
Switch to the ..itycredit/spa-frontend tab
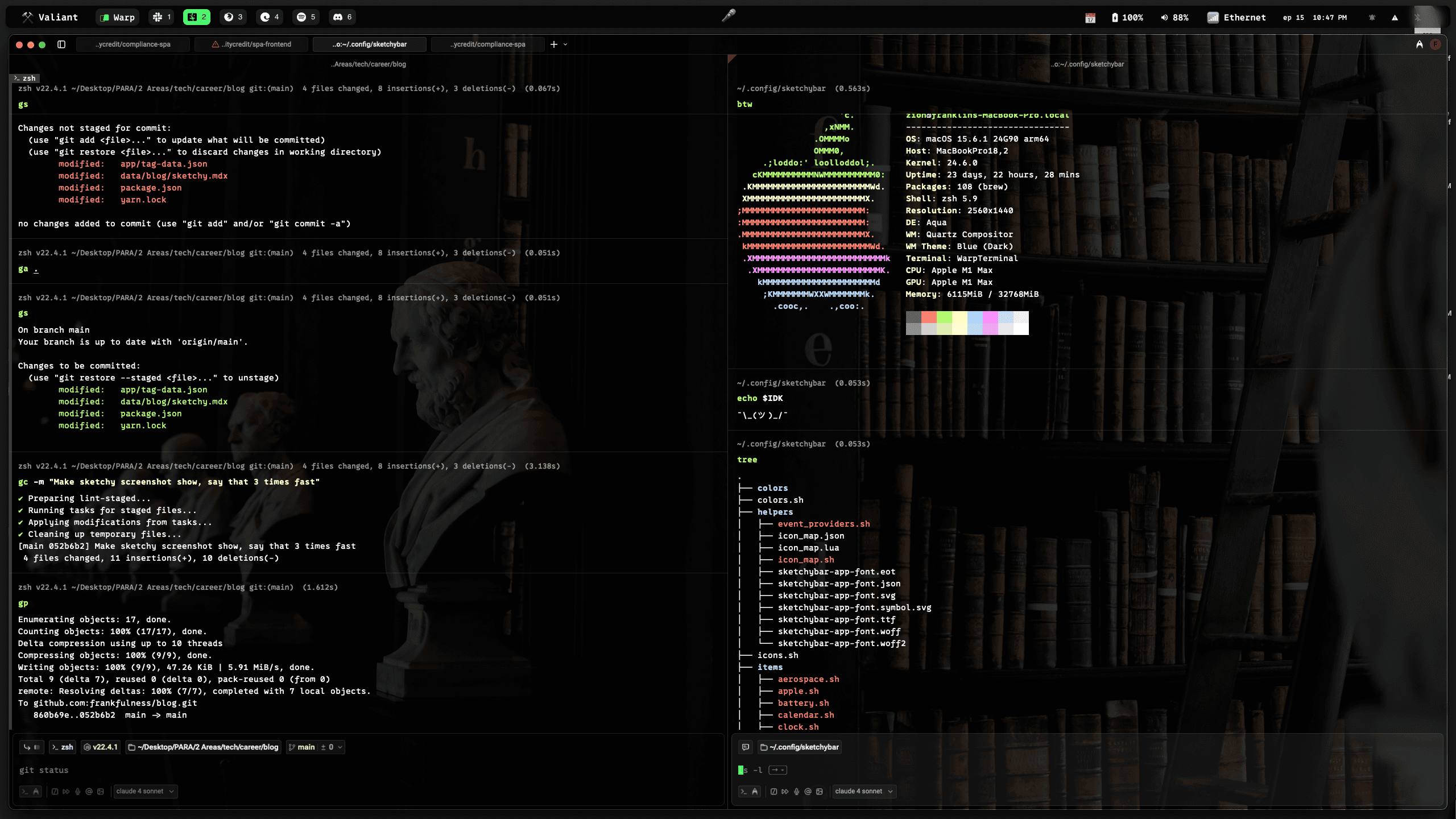[x=251, y=44]
